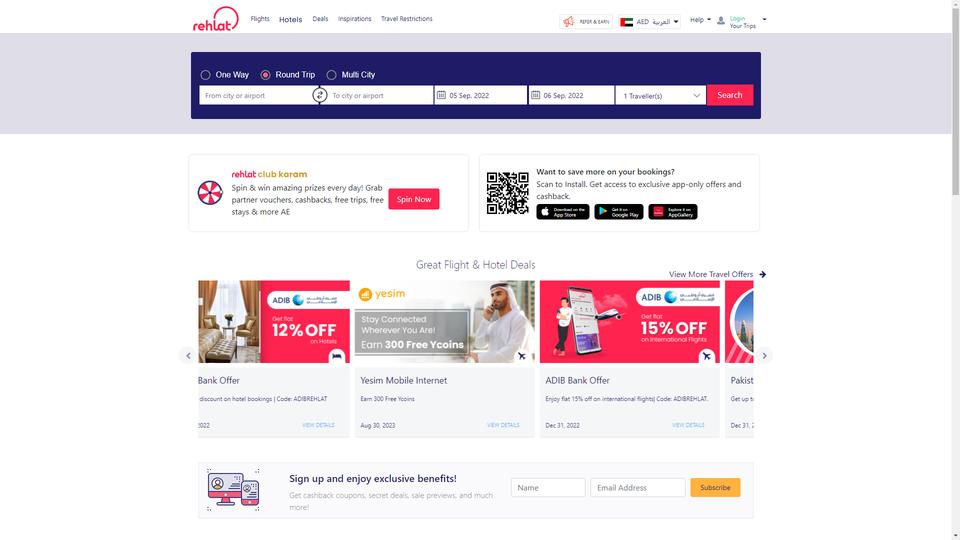Click the To city or airport field
Screen dimensions: 960x540
point(380,96)
